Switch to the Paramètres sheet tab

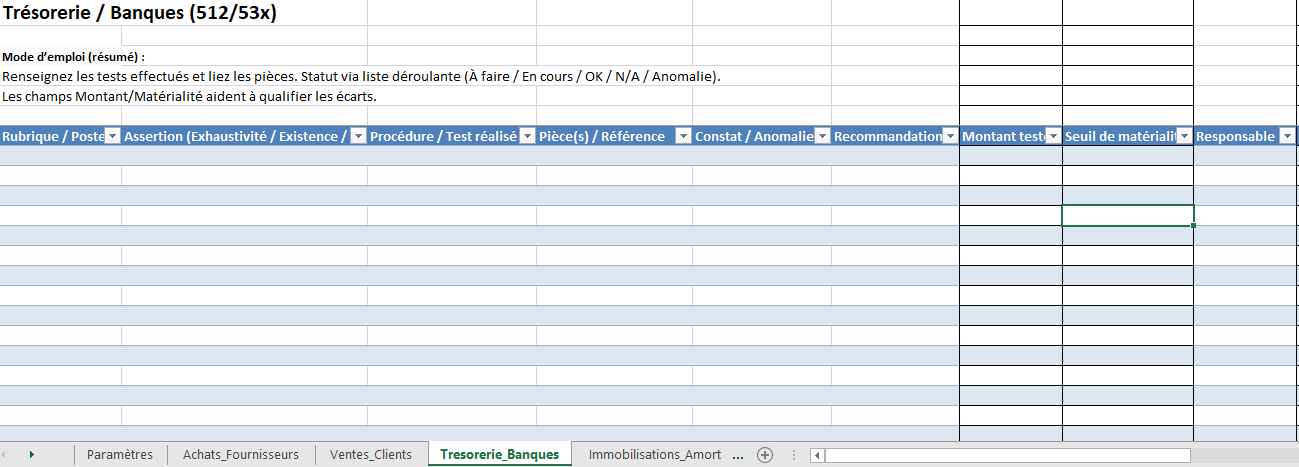tap(120, 455)
